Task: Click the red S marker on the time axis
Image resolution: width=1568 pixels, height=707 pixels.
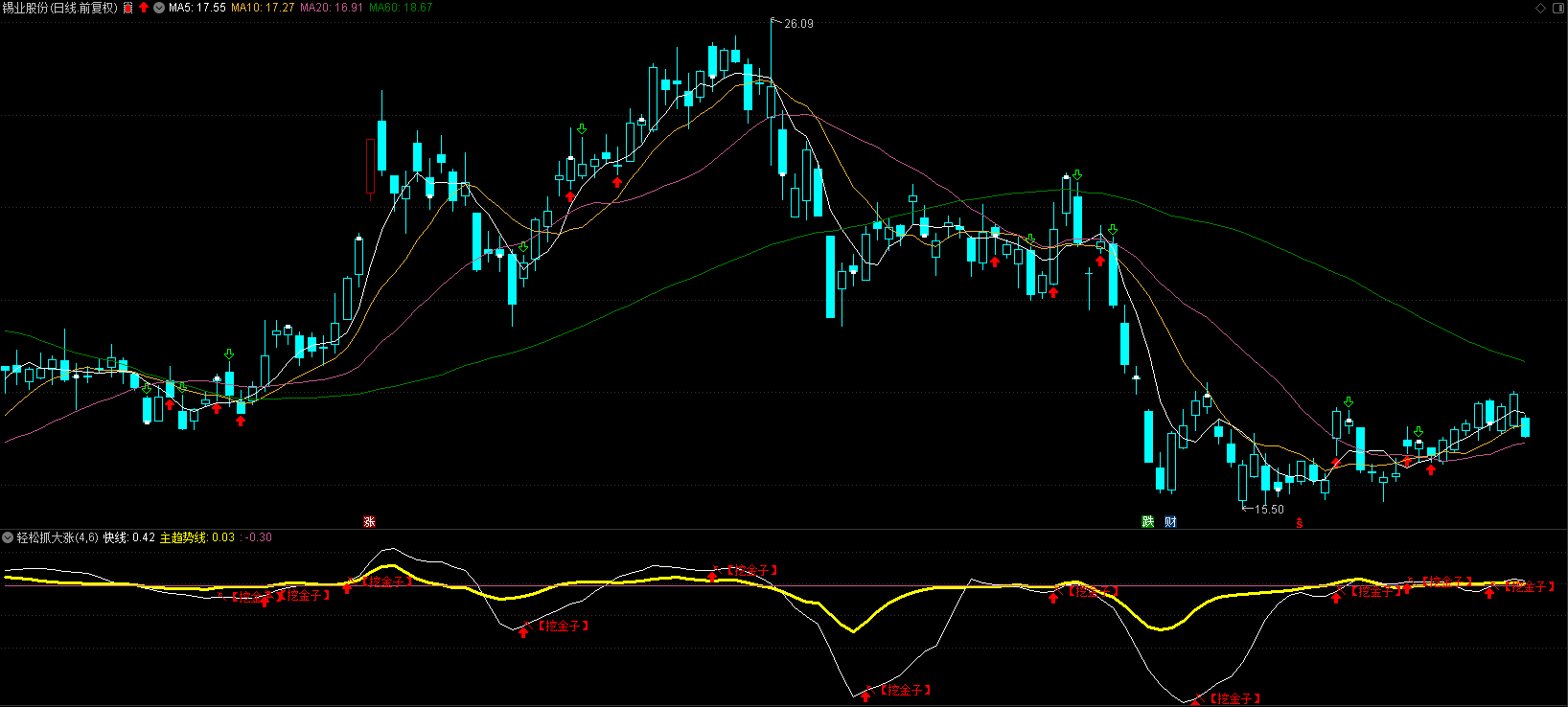Action: [1300, 523]
